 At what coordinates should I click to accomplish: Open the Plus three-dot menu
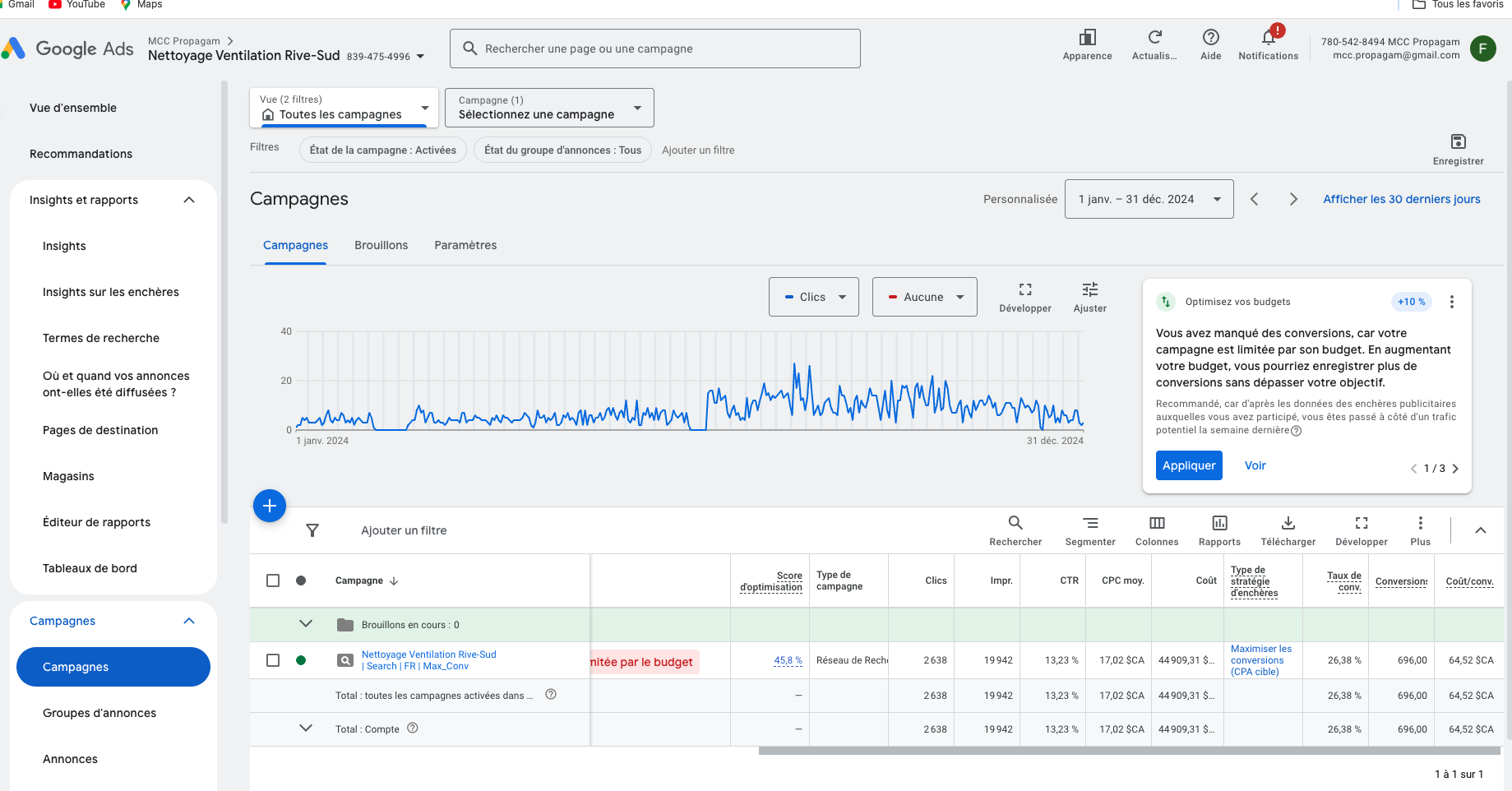[x=1420, y=523]
